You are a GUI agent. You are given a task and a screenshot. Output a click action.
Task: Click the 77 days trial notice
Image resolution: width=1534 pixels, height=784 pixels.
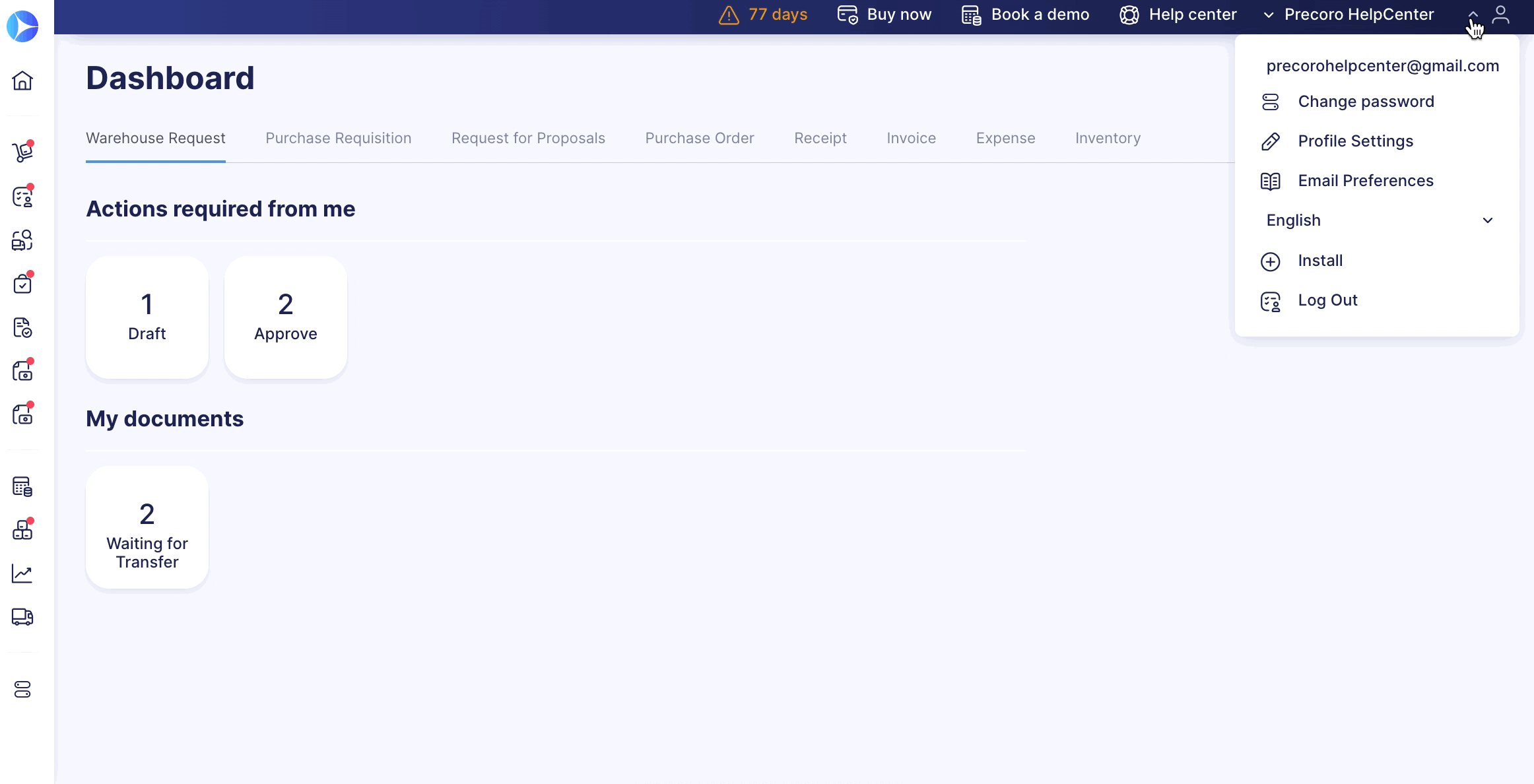778,15
